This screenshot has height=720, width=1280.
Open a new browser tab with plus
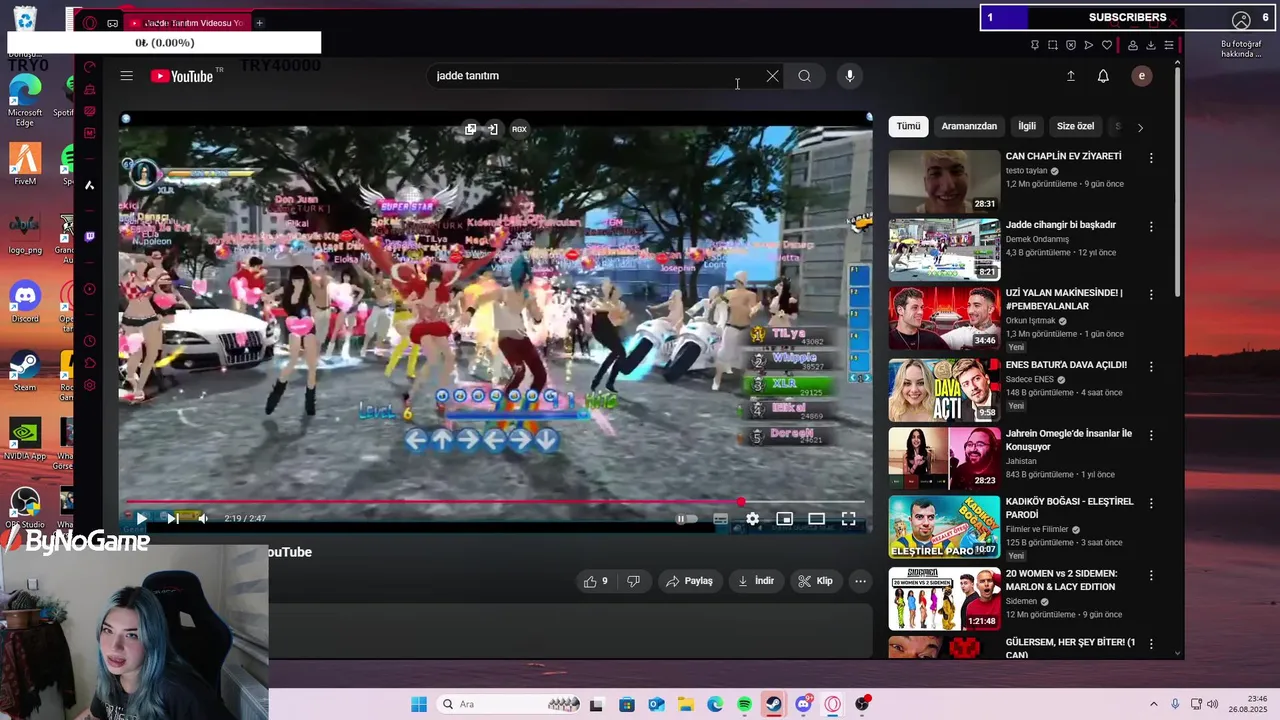[259, 22]
